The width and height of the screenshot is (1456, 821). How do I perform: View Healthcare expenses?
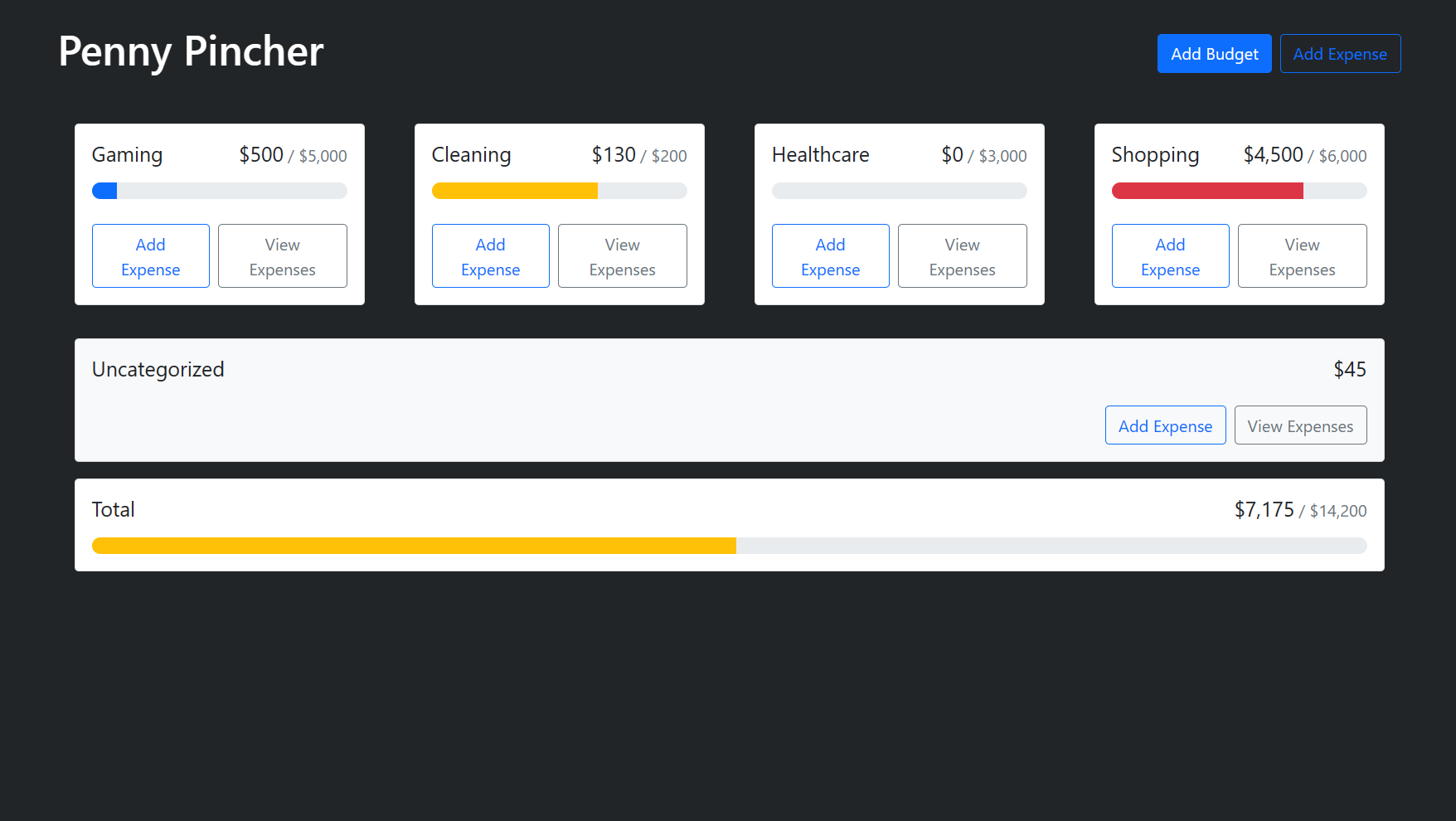pos(962,255)
